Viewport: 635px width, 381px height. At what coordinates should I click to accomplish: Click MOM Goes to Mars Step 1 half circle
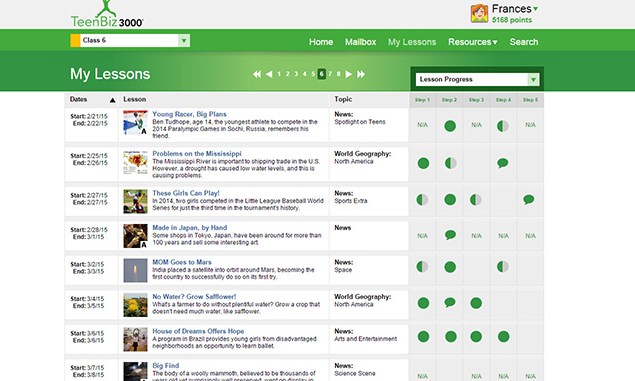pos(422,266)
